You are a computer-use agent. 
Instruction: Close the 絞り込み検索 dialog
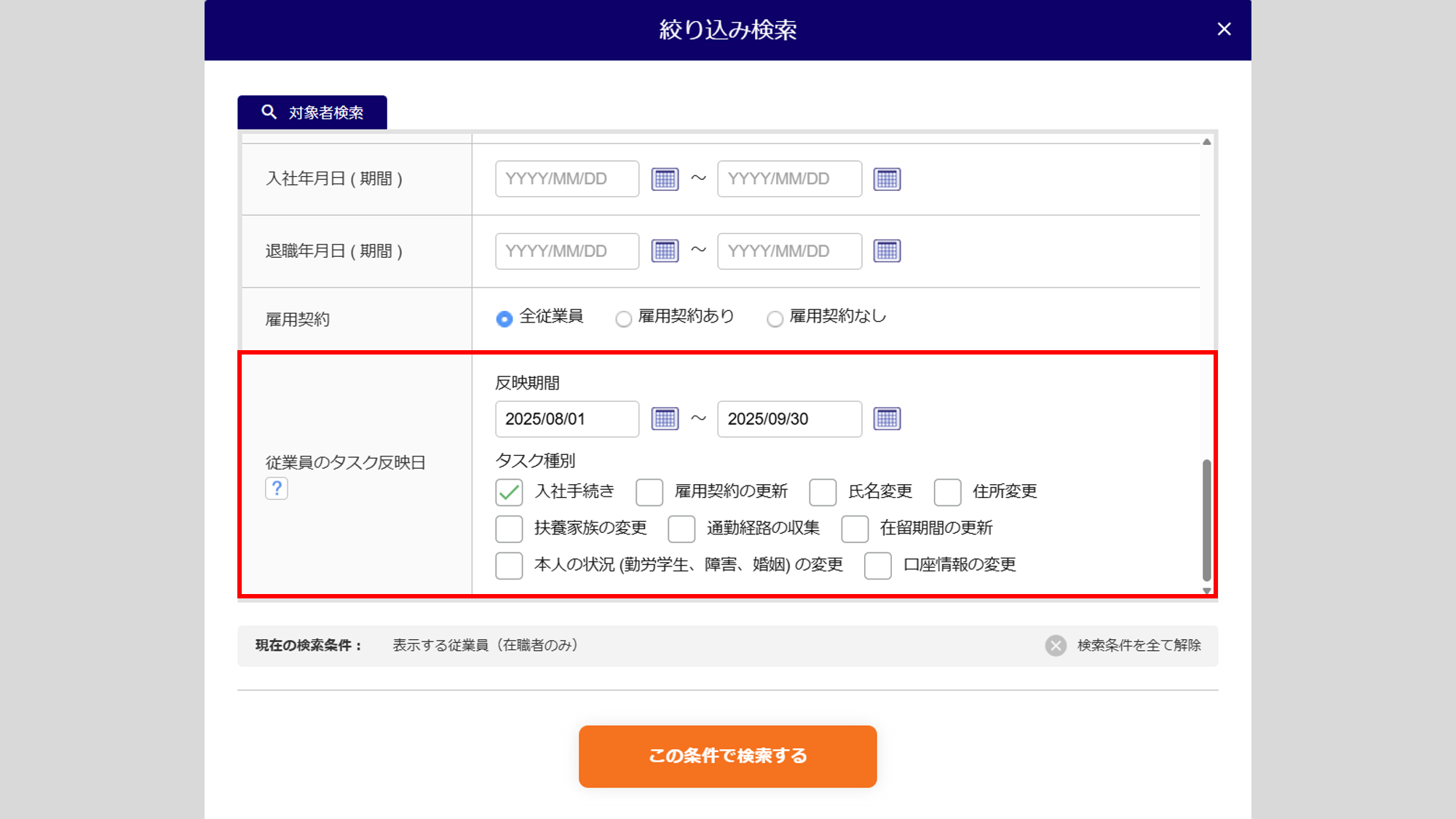click(x=1224, y=29)
